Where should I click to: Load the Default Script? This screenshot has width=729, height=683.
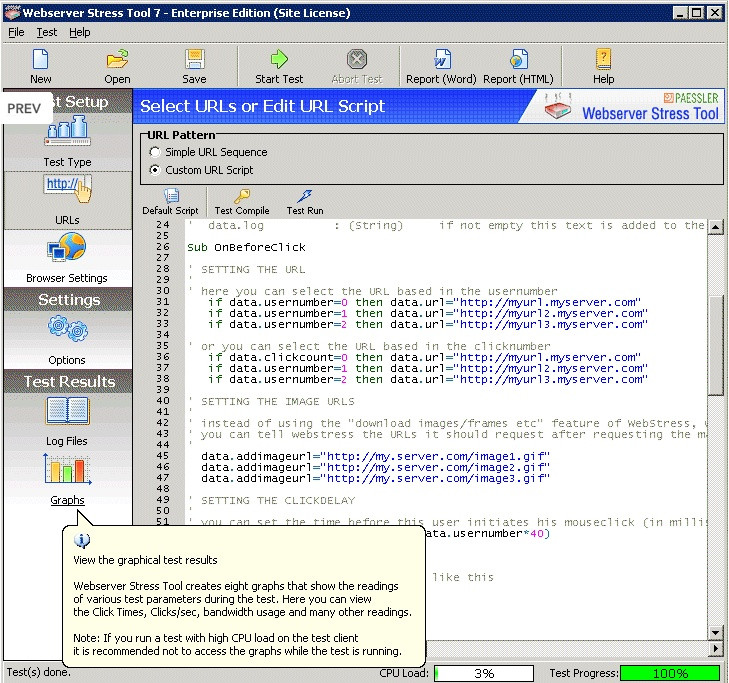(171, 202)
